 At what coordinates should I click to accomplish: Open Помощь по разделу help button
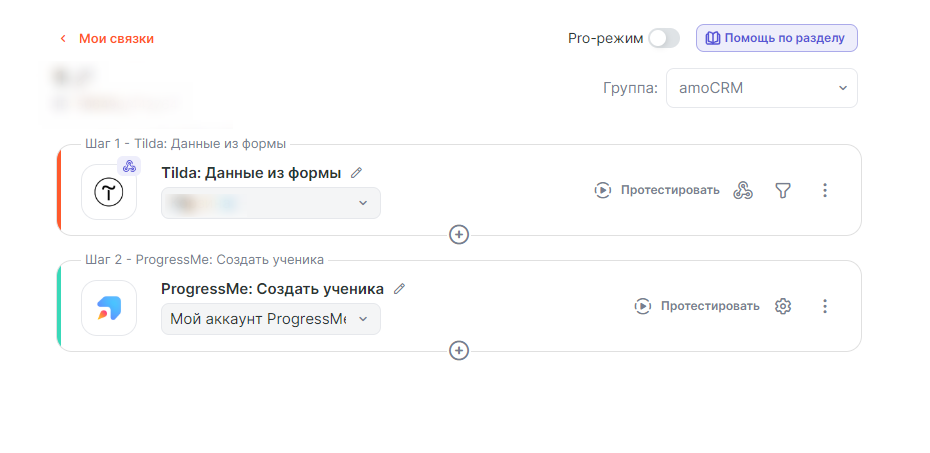point(776,38)
